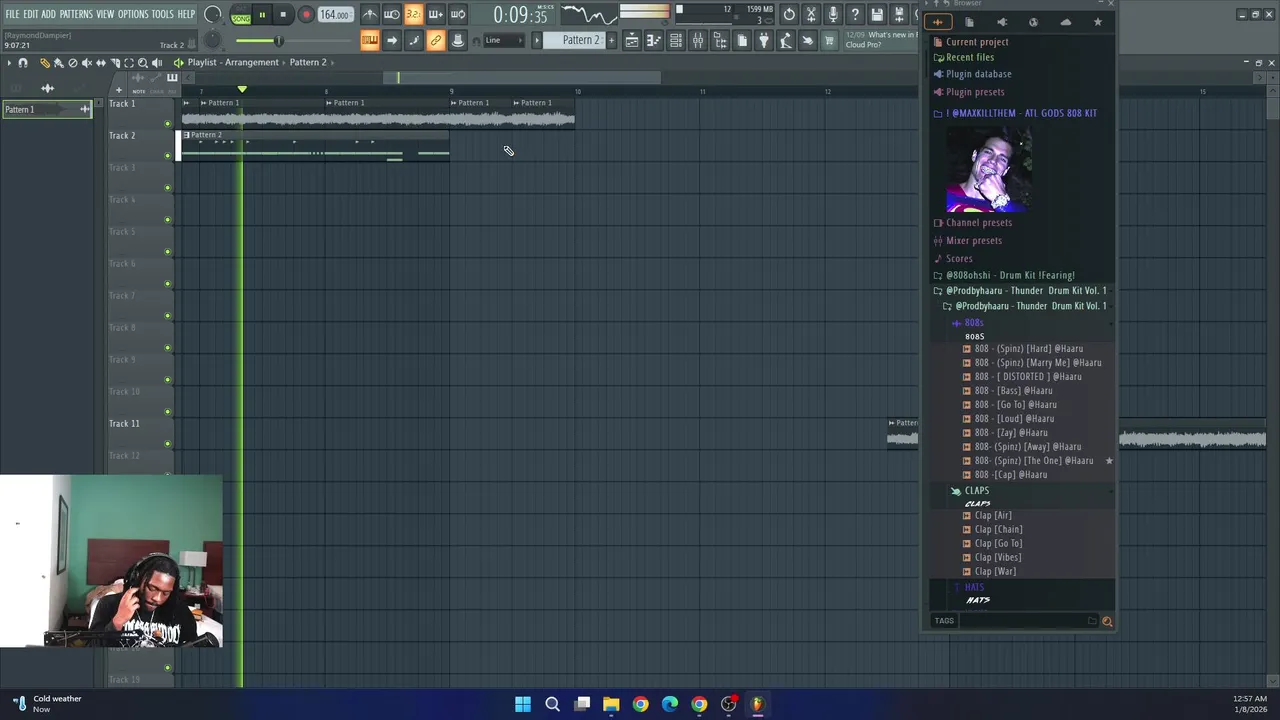The image size is (1280, 720).
Task: Open the channel rack icon in toolbar
Action: coord(676,40)
